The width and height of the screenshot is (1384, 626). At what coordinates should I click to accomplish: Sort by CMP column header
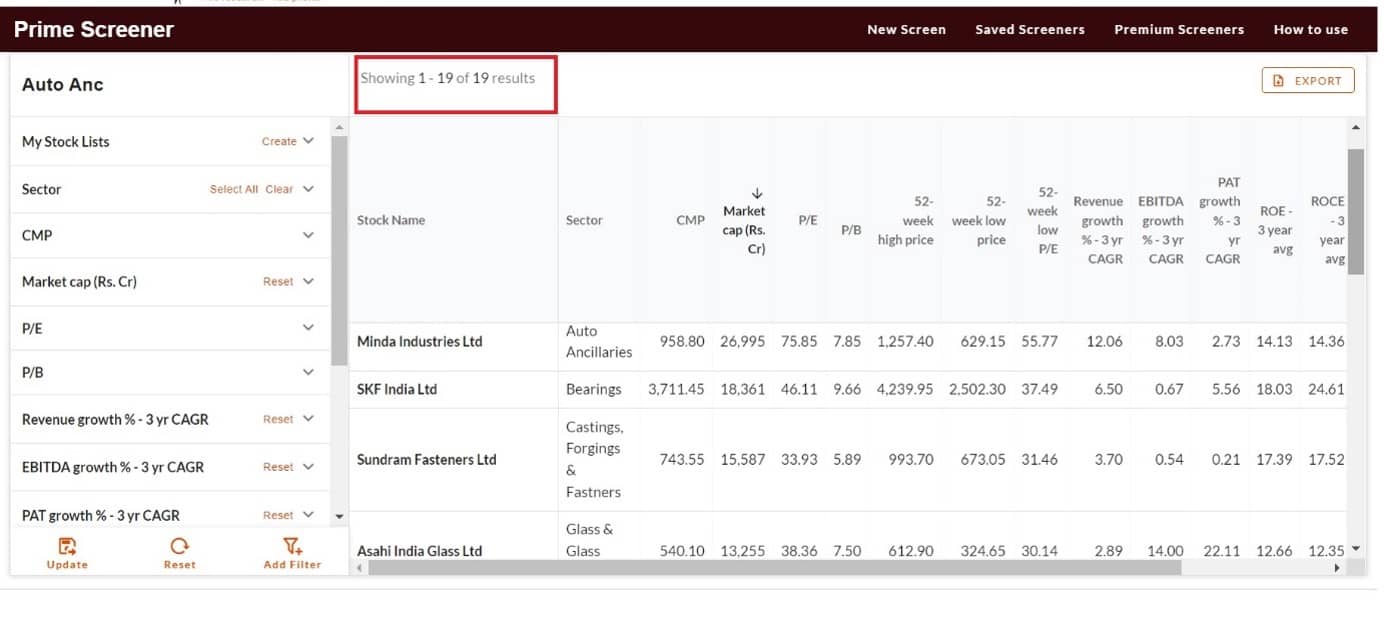690,220
